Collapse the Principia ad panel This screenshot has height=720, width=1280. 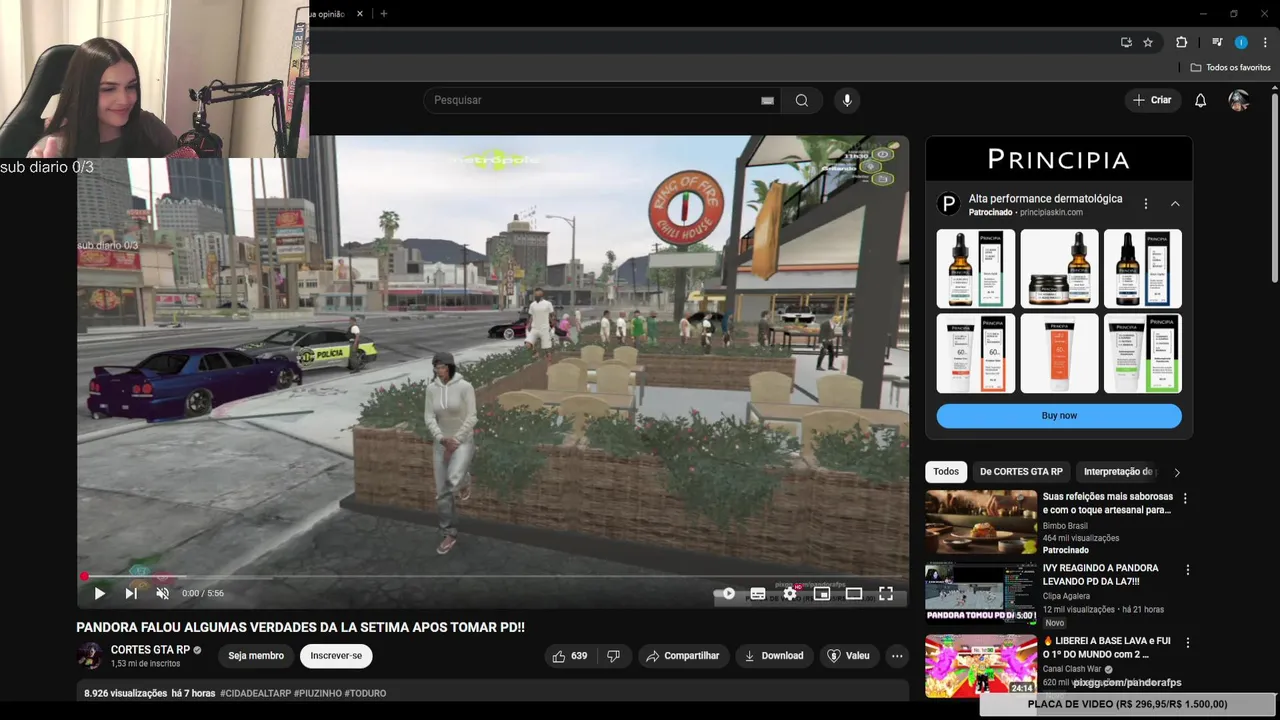click(x=1175, y=204)
